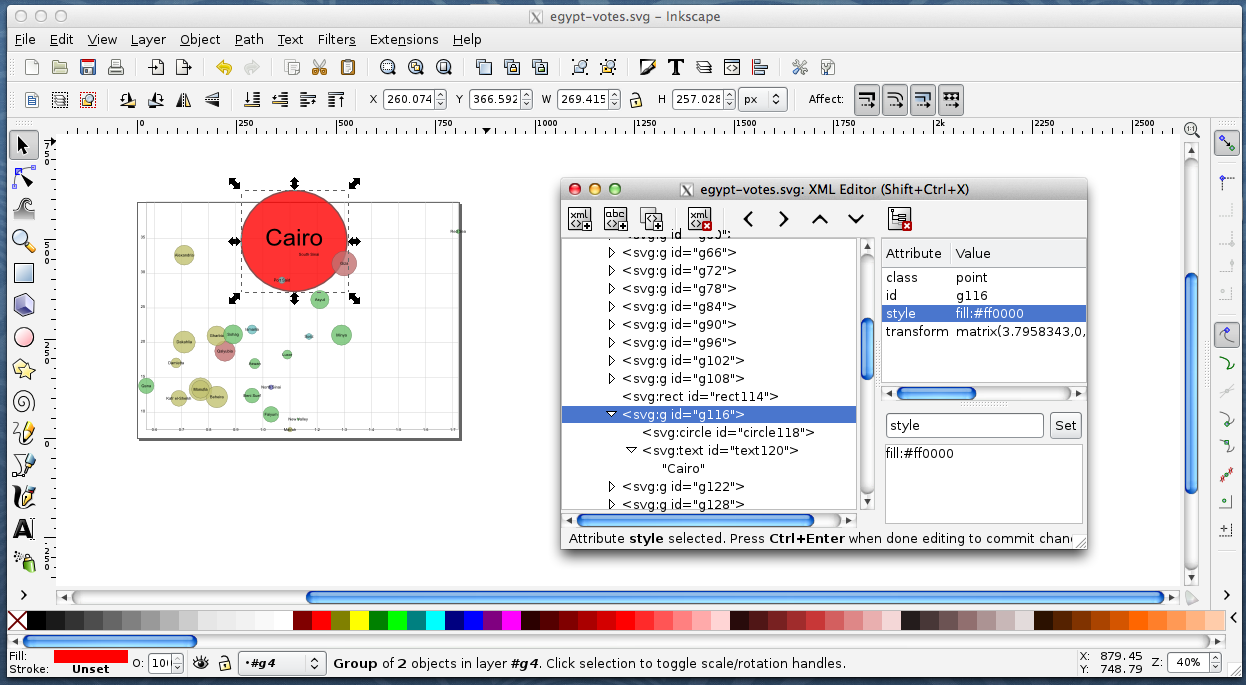
Task: Select the Zoom magnifier tool
Action: click(x=23, y=240)
